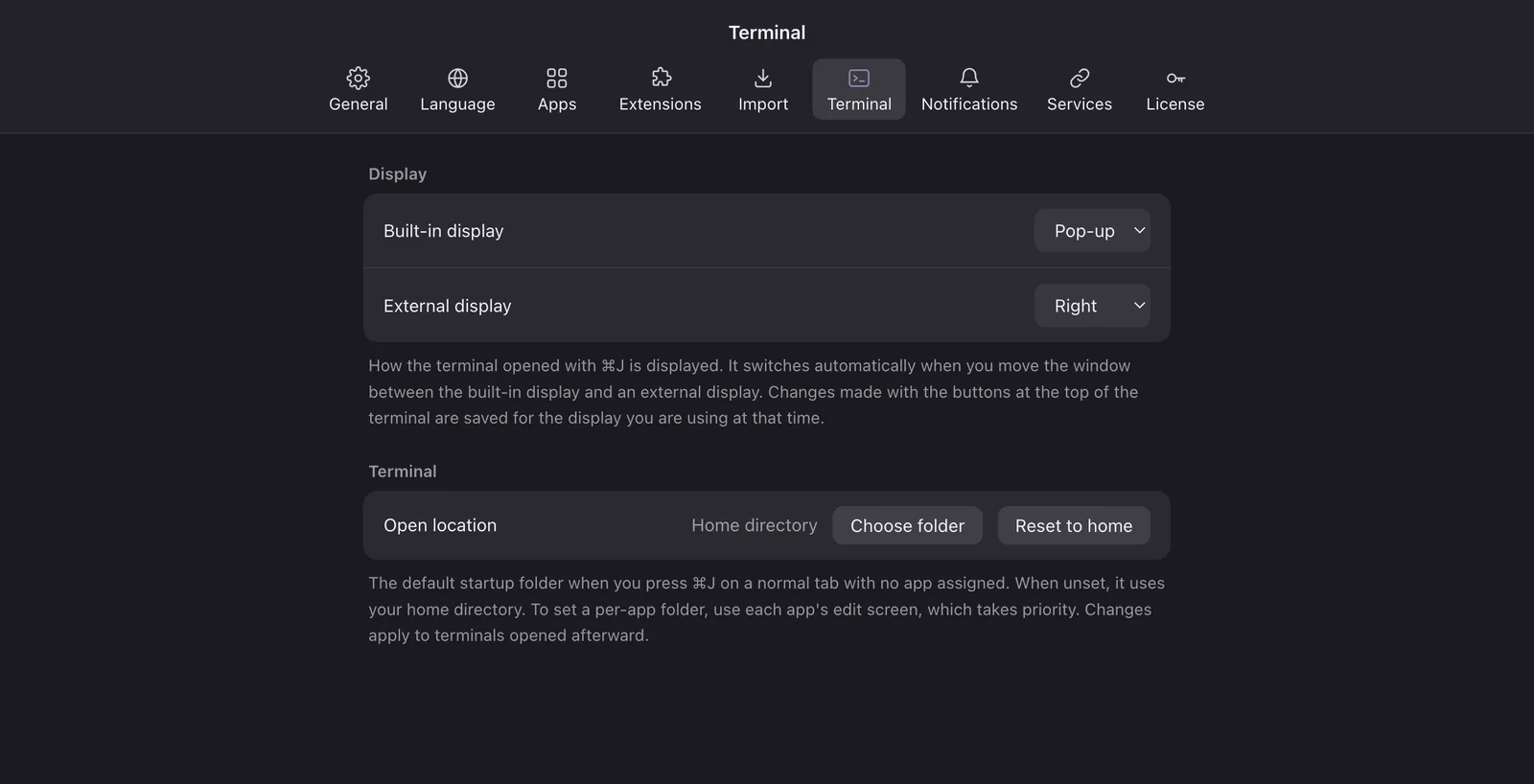Switch to the Services link-icon tab
The height and width of the screenshot is (784, 1534).
point(1080,89)
